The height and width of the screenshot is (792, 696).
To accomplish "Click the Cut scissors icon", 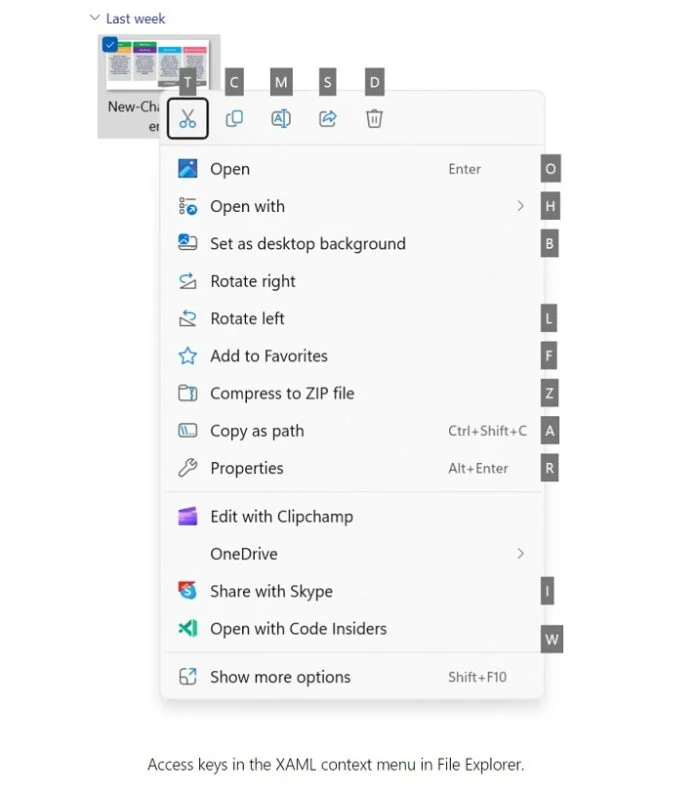I will coord(187,119).
